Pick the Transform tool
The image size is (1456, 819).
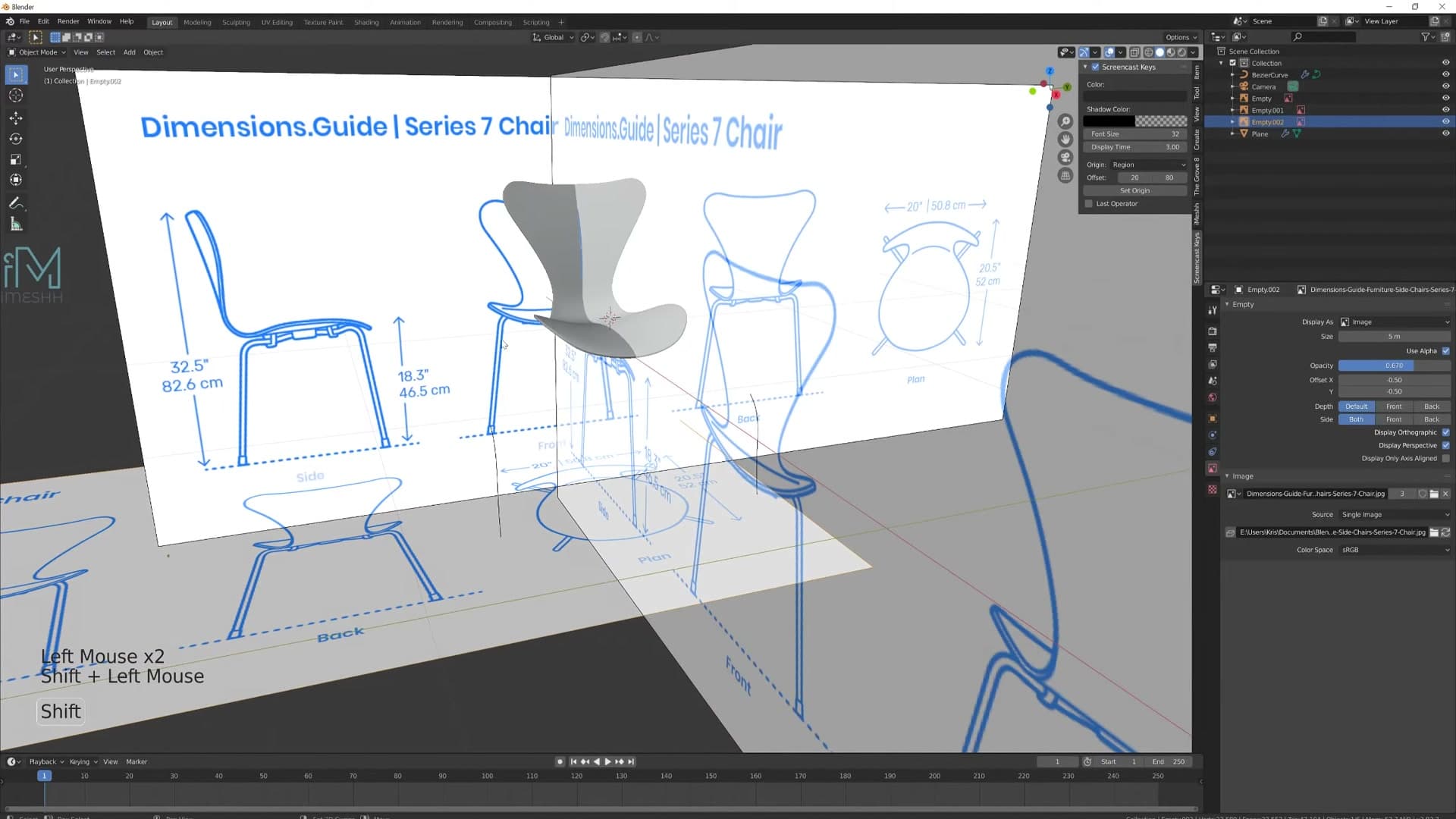[16, 180]
